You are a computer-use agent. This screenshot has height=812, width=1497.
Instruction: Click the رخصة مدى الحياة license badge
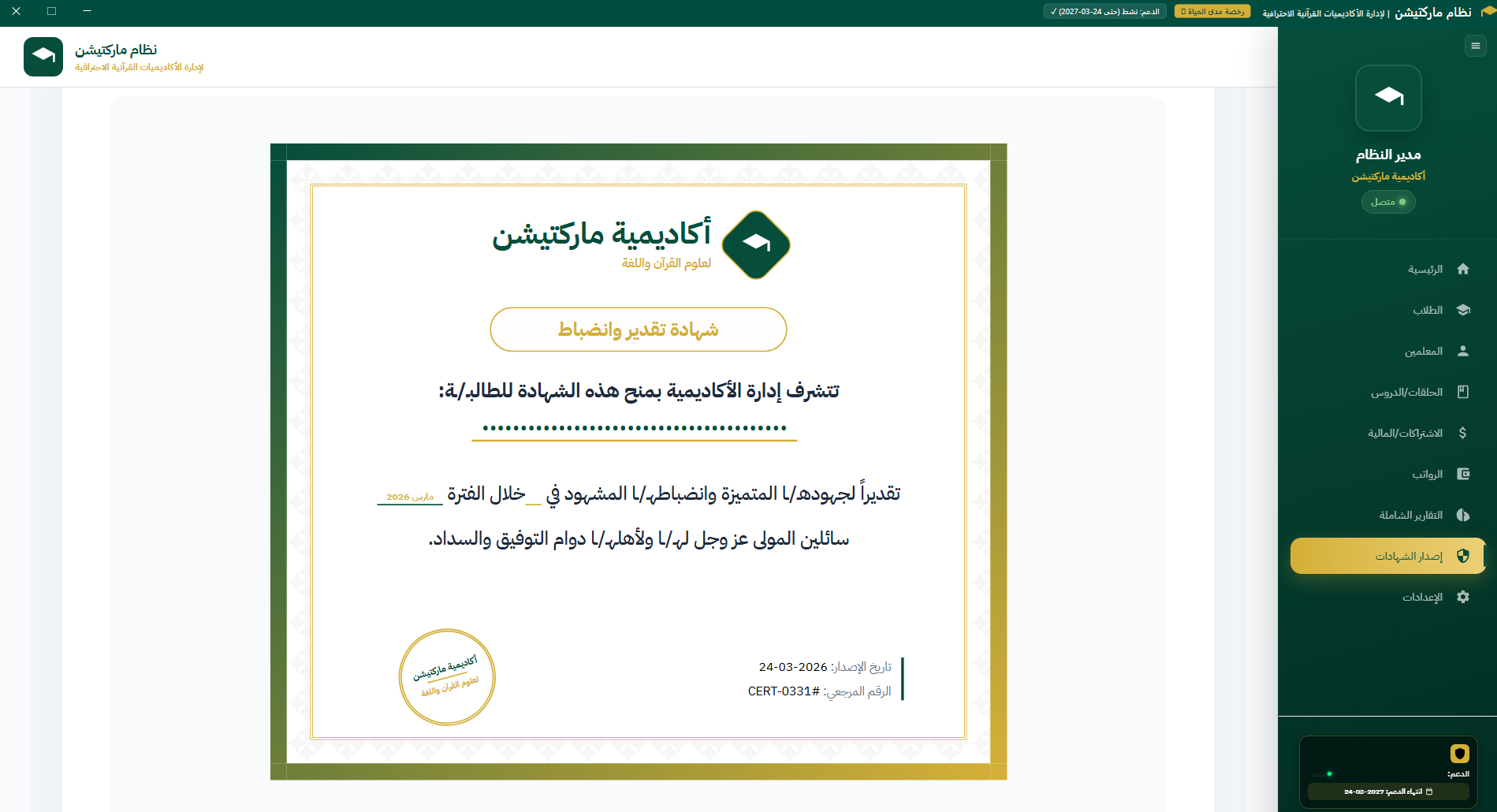pos(1212,12)
